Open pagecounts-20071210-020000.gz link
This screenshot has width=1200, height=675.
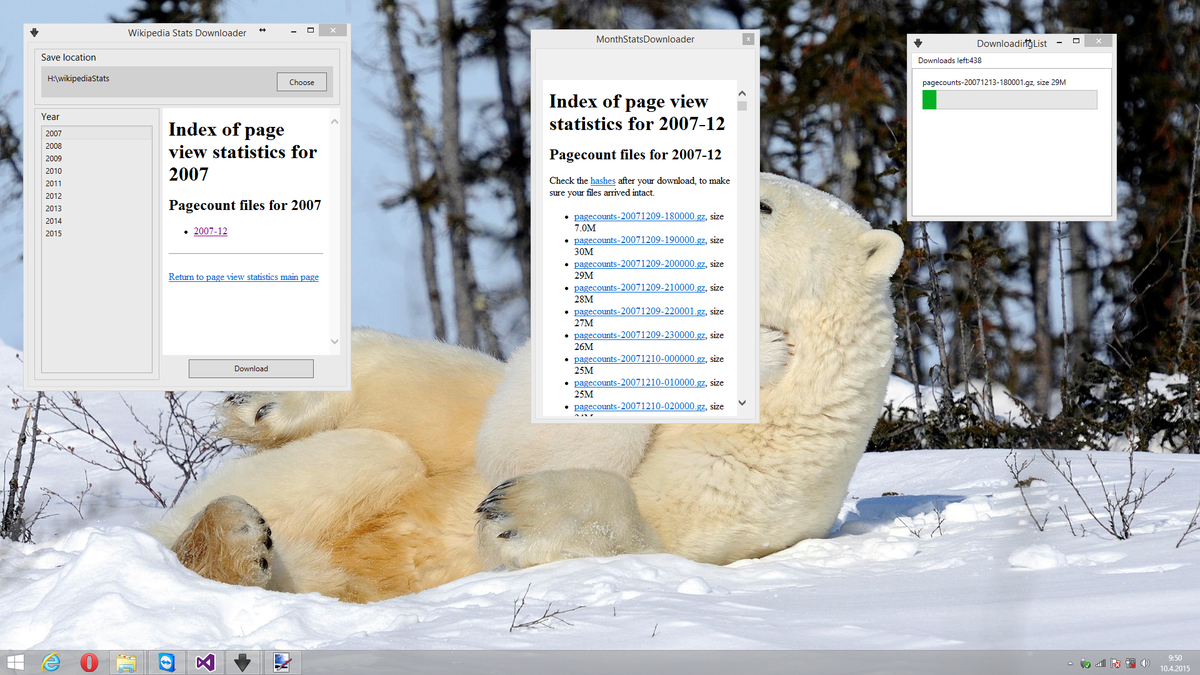tap(640, 407)
